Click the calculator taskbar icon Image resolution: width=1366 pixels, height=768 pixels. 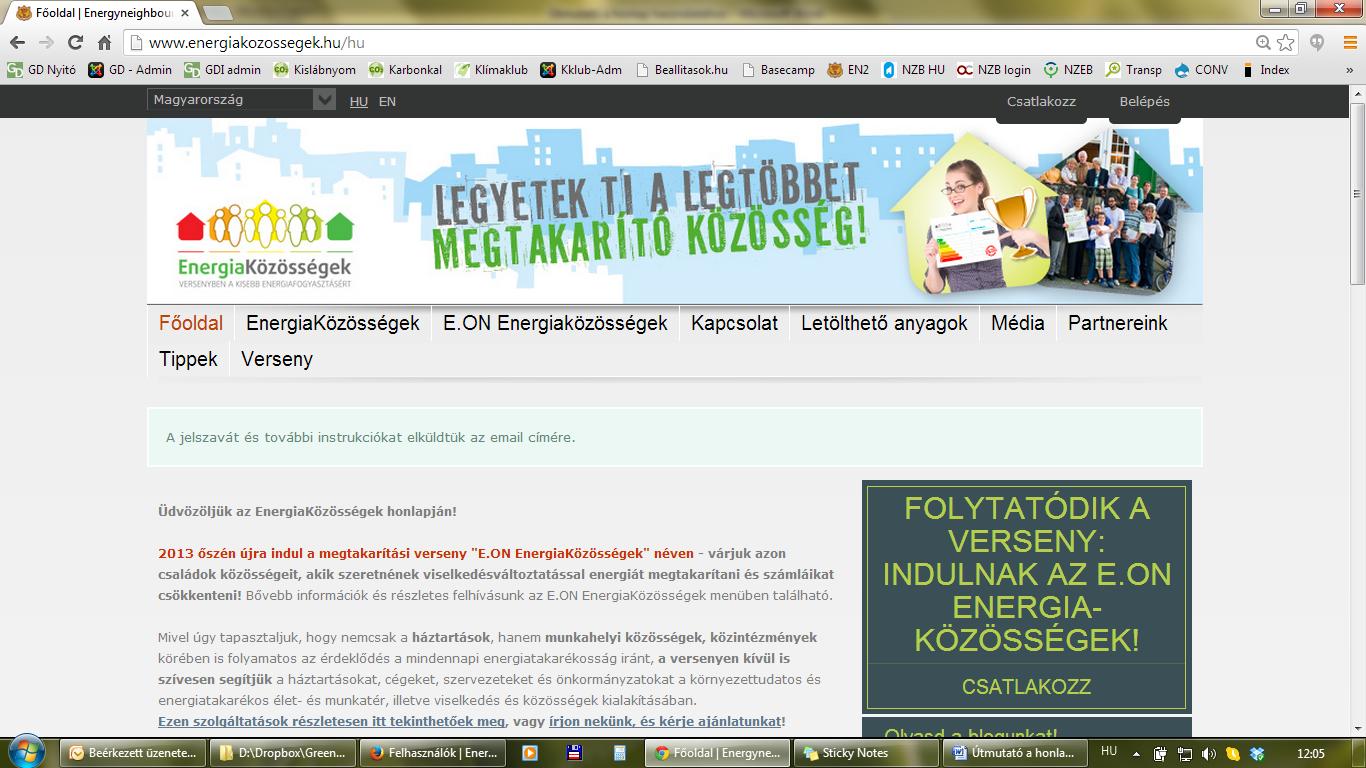point(619,753)
